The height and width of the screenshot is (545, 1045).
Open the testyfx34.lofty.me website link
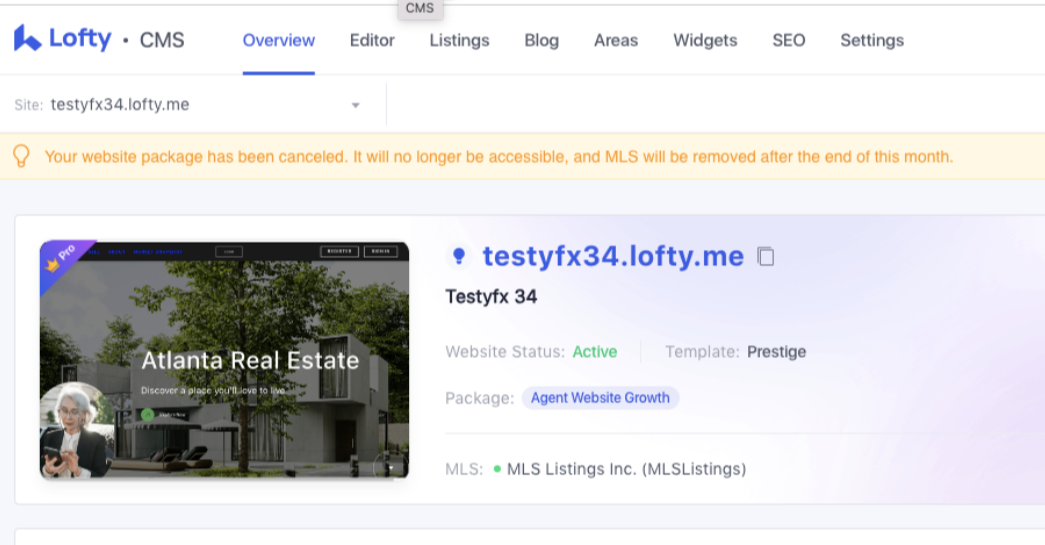tap(613, 257)
